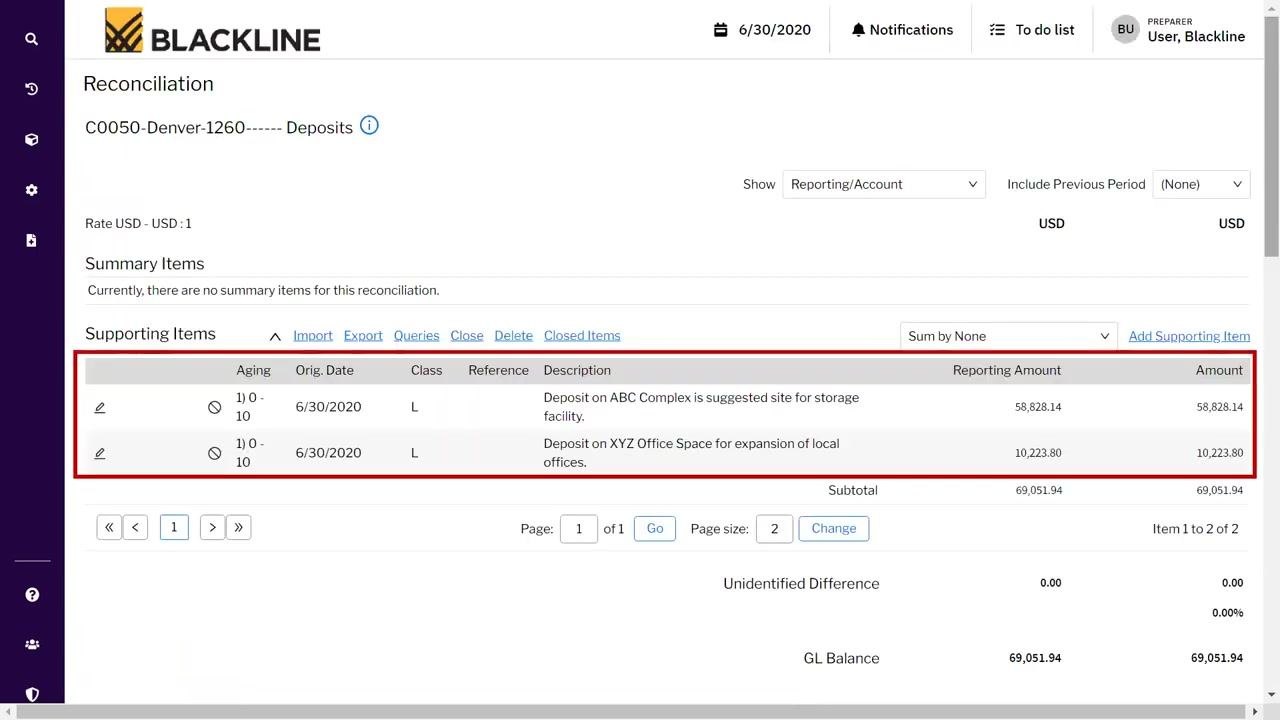Focus the Page size input field
This screenshot has height=720, width=1280.
pos(775,529)
